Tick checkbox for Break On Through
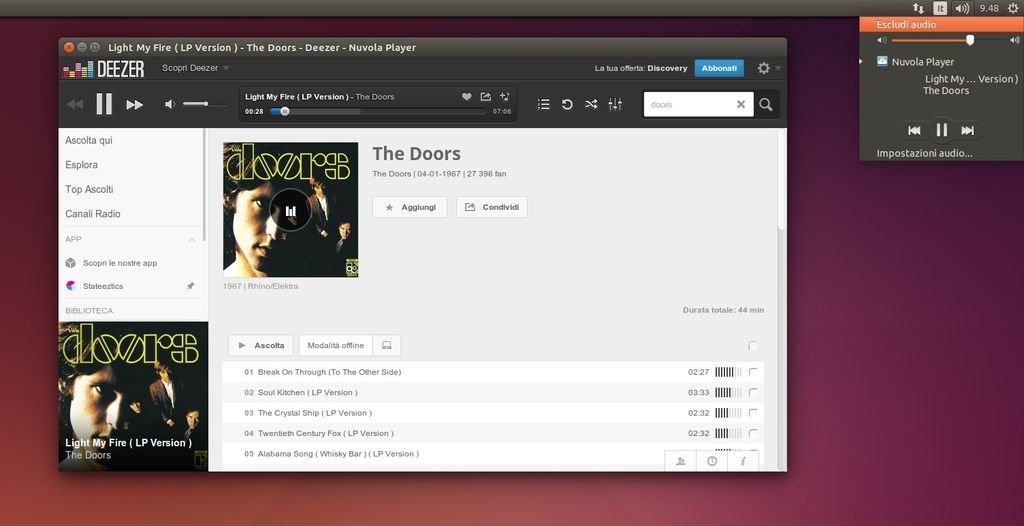This screenshot has width=1024, height=526. [753, 372]
